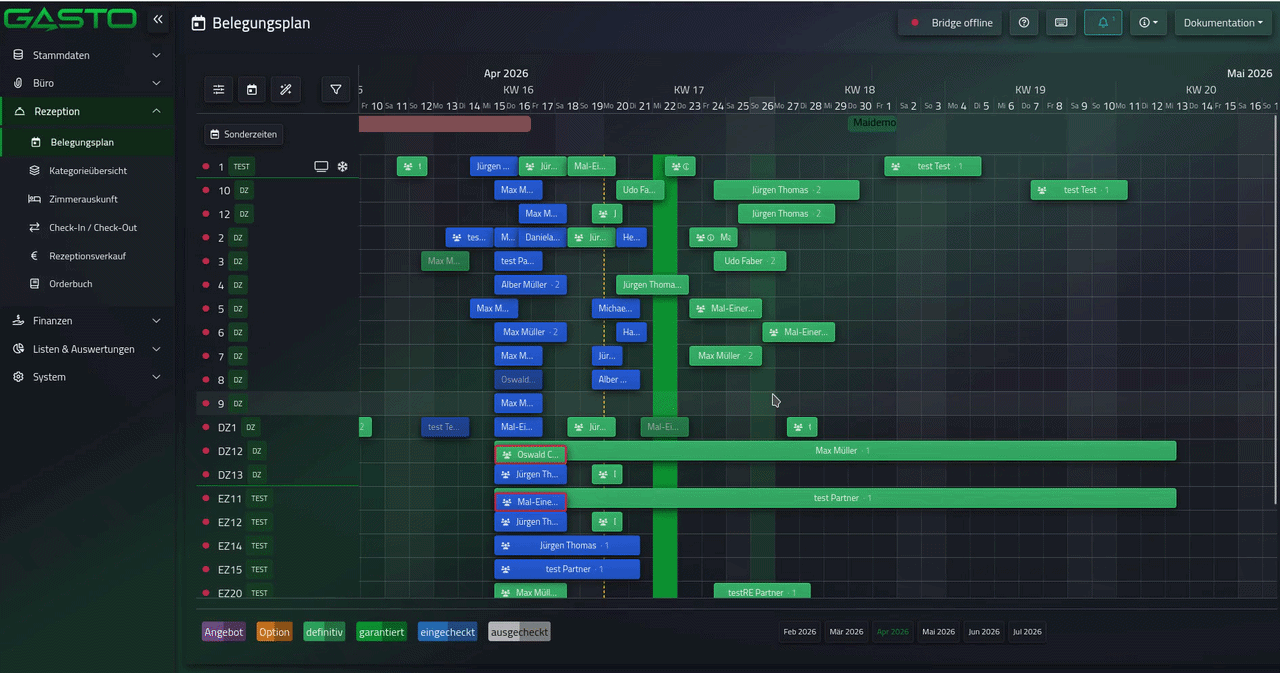Screen dimensions: 1280x673
Task: Open the Dokumentation dropdown
Action: [1222, 23]
